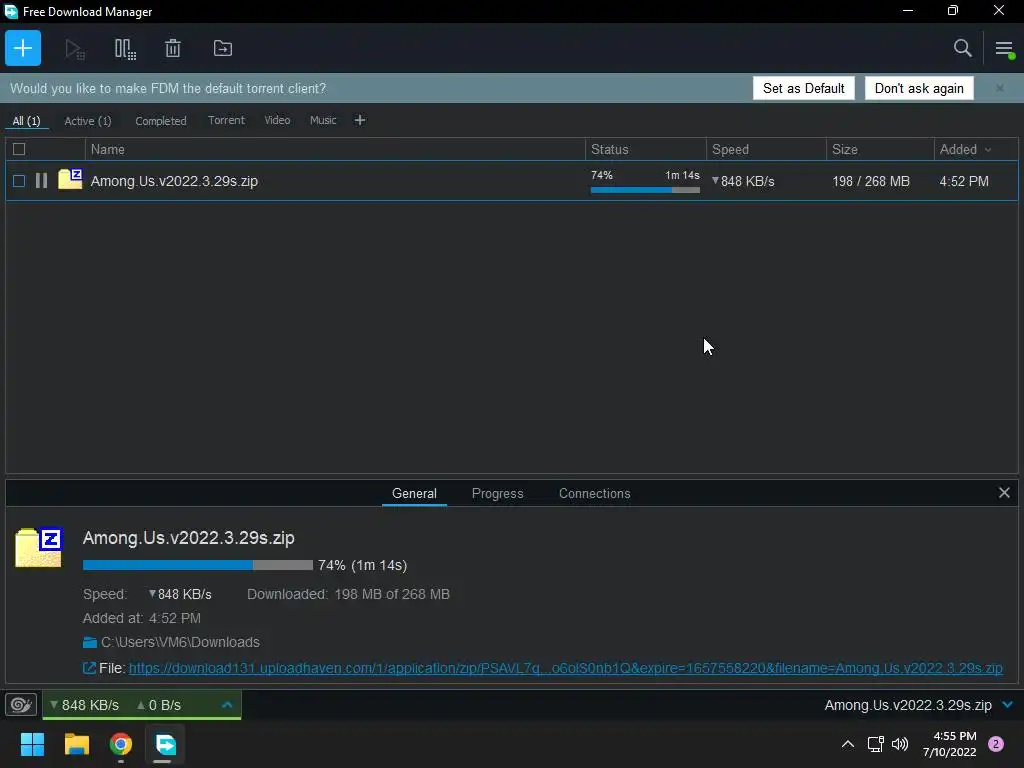Open the Downloads folder icon in details

tap(89, 643)
